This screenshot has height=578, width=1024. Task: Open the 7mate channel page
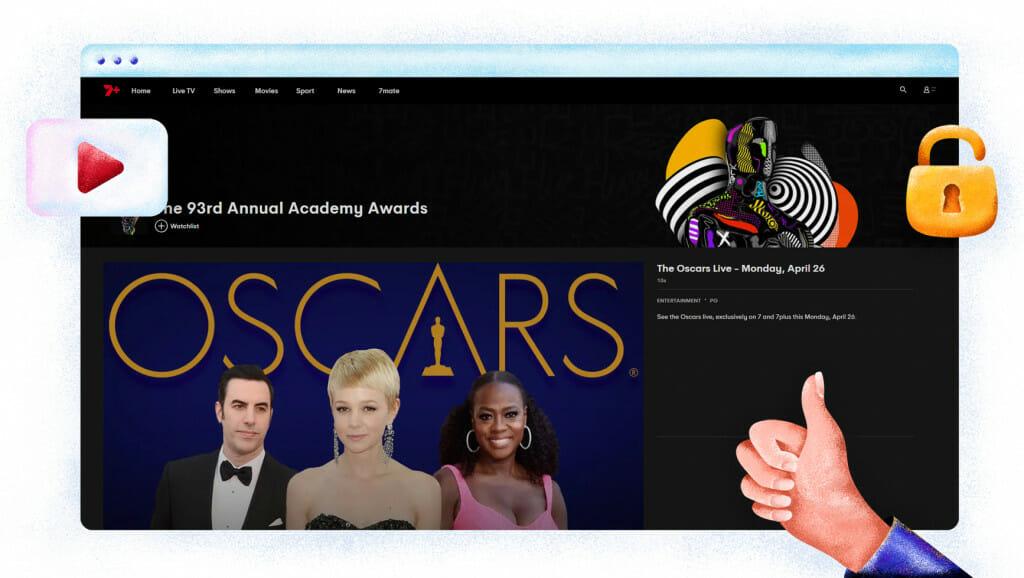coord(389,91)
